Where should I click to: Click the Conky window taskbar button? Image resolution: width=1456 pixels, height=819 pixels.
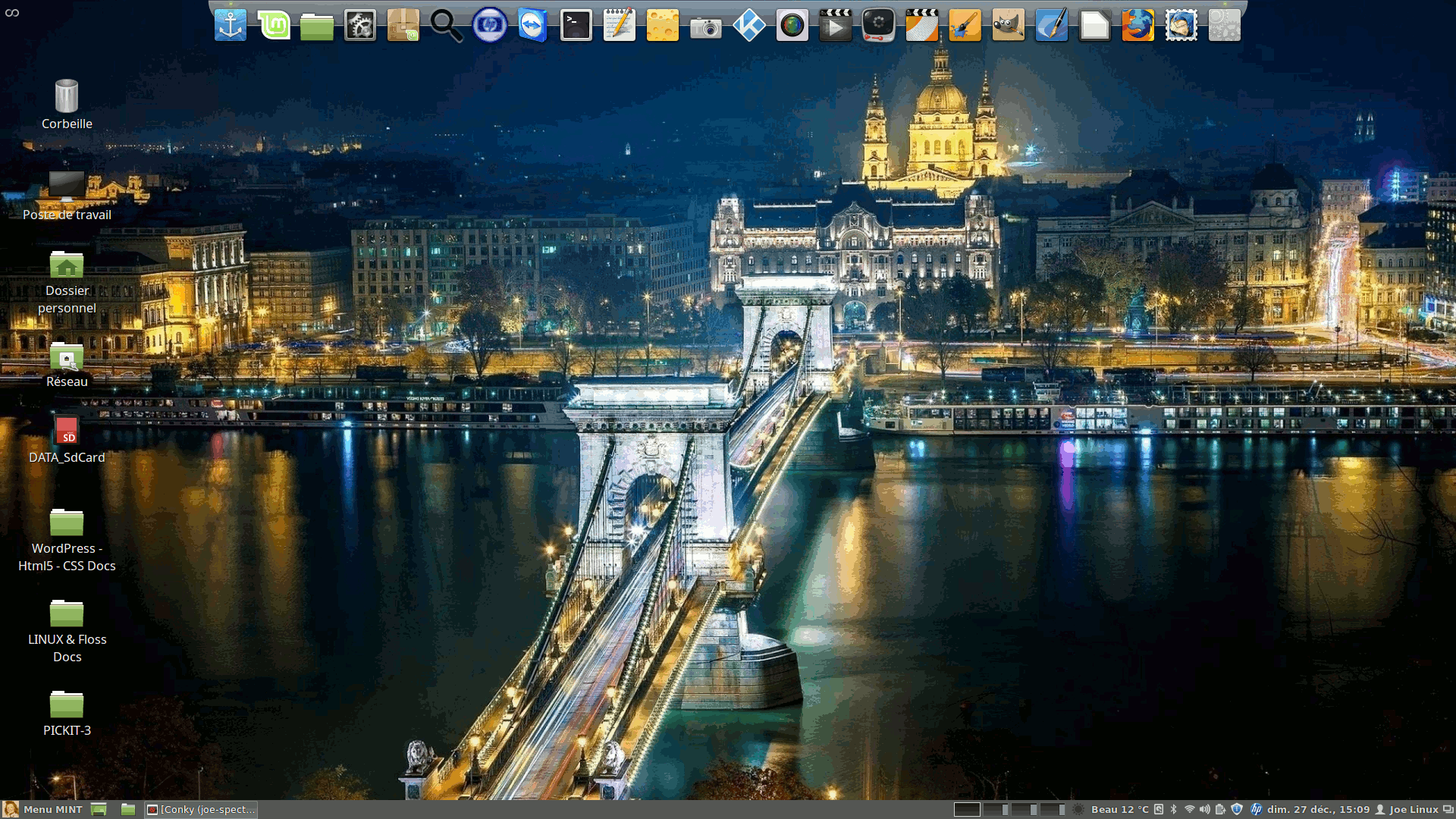[x=201, y=809]
